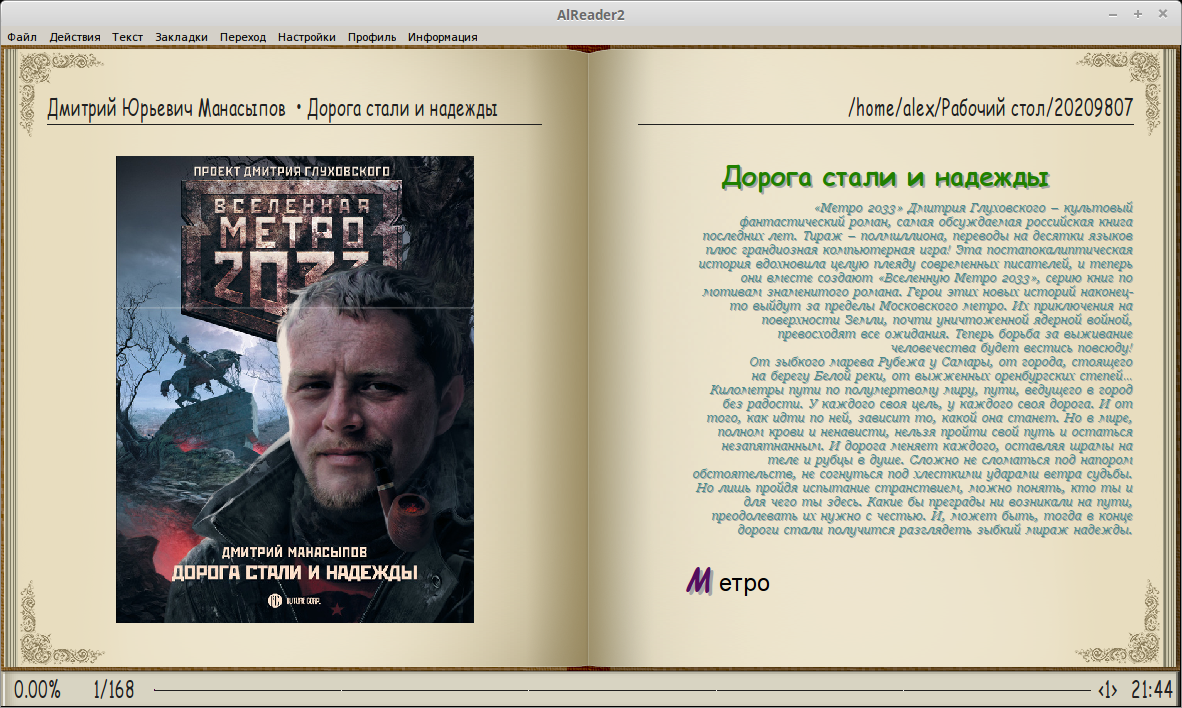The height and width of the screenshot is (708, 1182).
Task: Expand the Переход navigation menu
Action: pos(243,37)
